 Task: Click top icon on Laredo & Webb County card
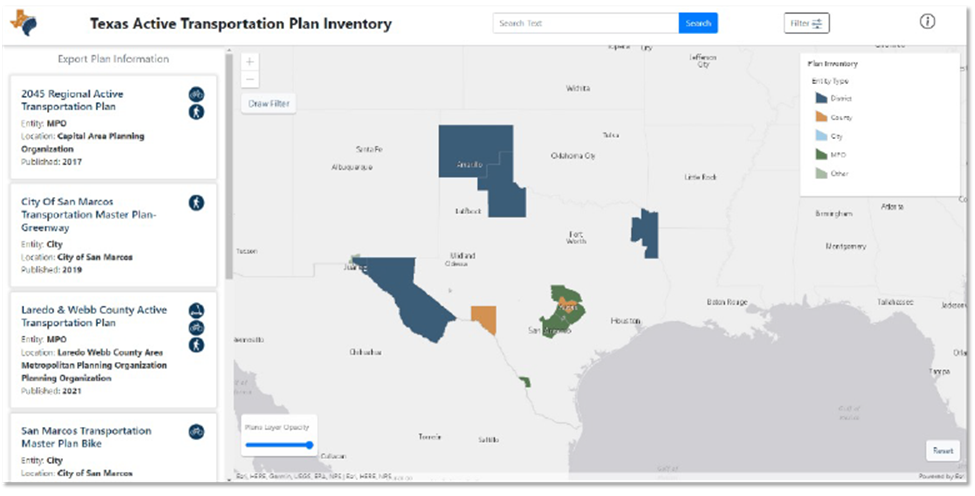196,310
